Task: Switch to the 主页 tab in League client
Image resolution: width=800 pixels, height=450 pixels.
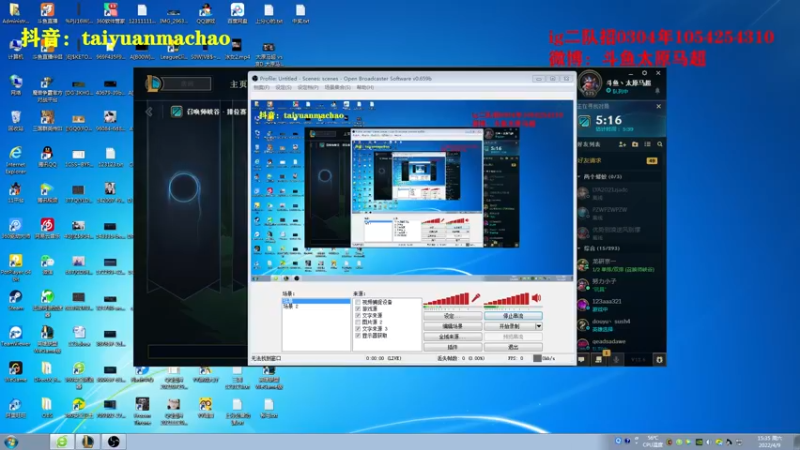Action: [x=238, y=84]
